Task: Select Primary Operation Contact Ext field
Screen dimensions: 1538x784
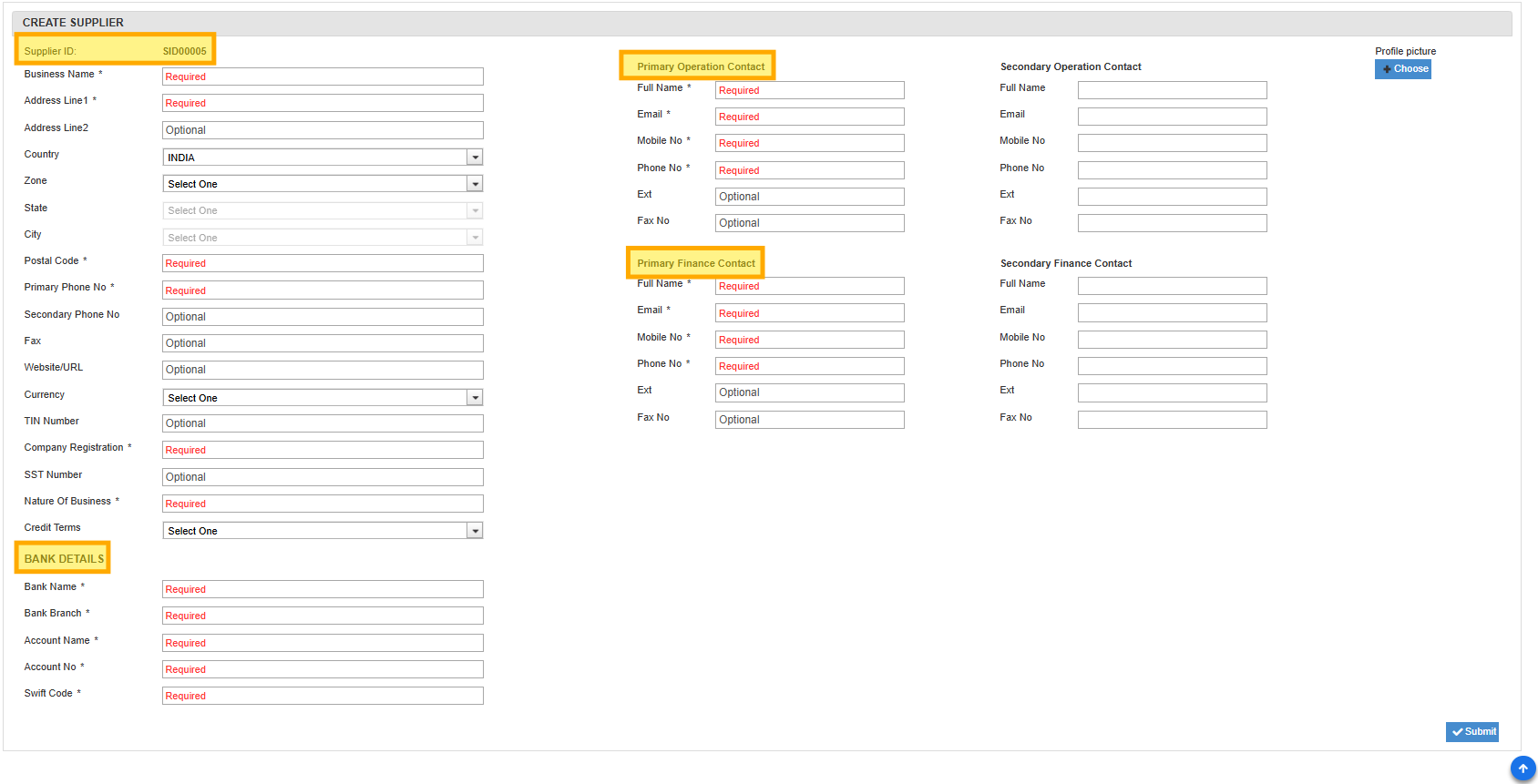Action: pos(810,197)
